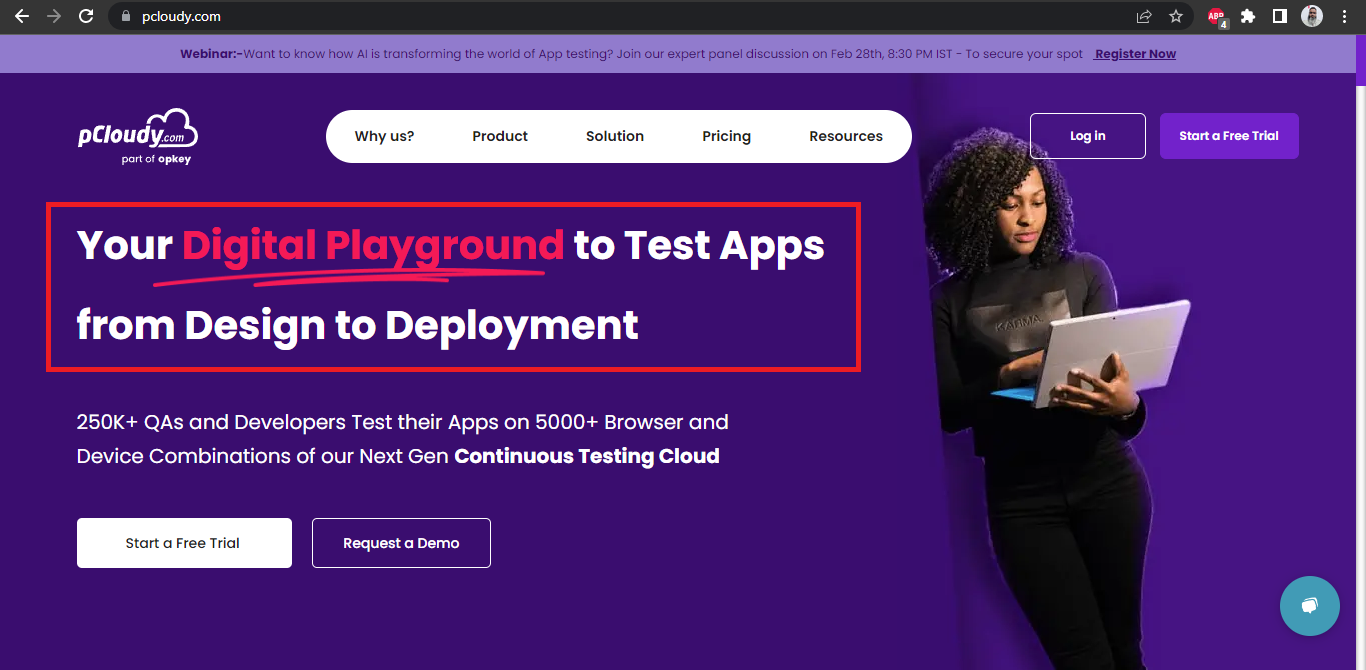Click the white Start a Free Trial button
The image size is (1366, 670).
coord(184,543)
